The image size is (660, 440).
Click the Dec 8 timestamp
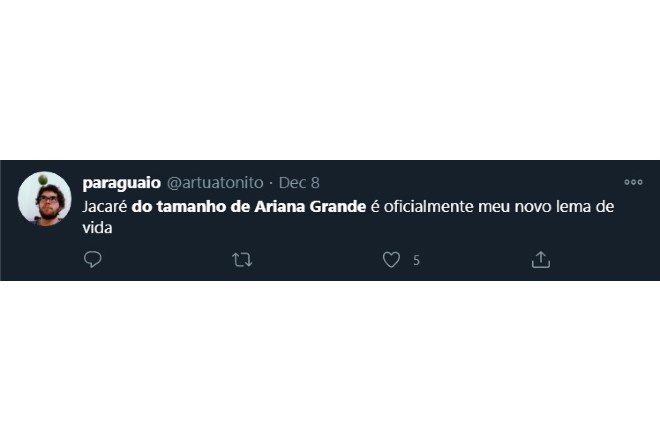(299, 183)
